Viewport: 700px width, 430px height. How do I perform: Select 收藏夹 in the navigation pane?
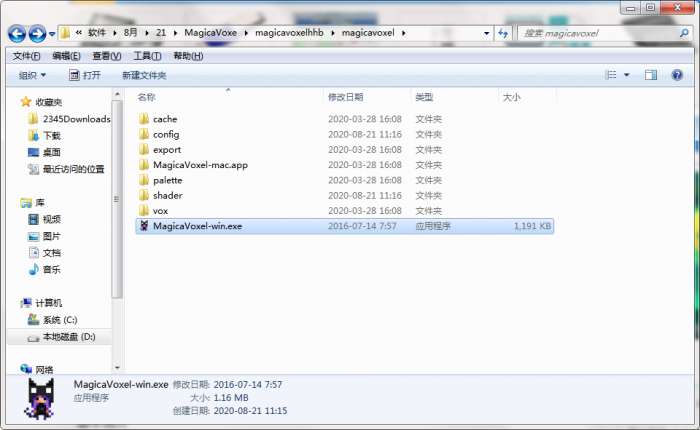[49, 102]
